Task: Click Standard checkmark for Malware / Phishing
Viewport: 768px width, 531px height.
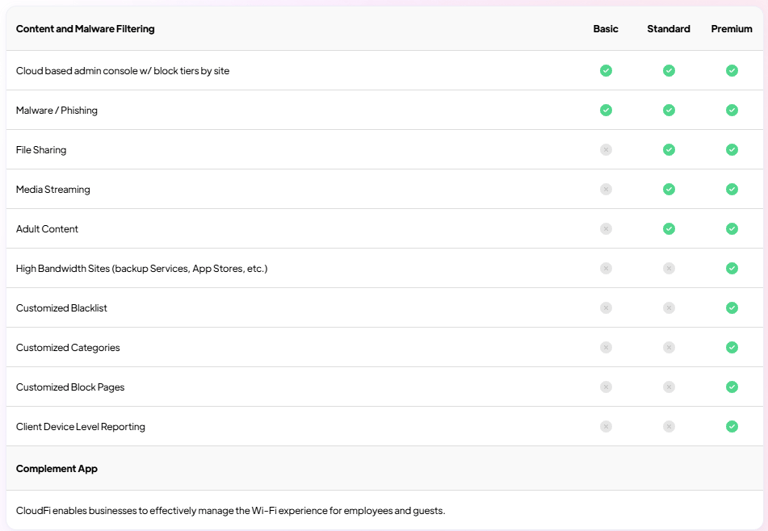Action: pyautogui.click(x=669, y=110)
